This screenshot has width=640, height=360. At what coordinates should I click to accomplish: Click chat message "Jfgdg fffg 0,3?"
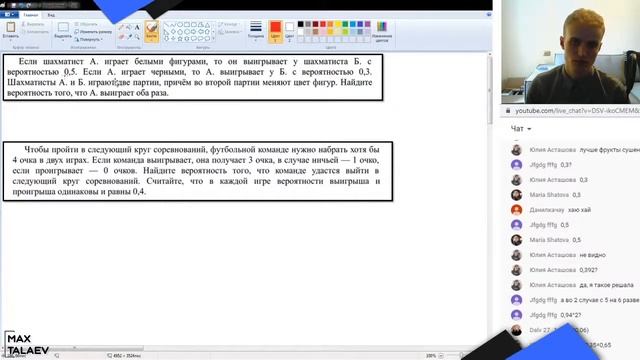(x=541, y=165)
